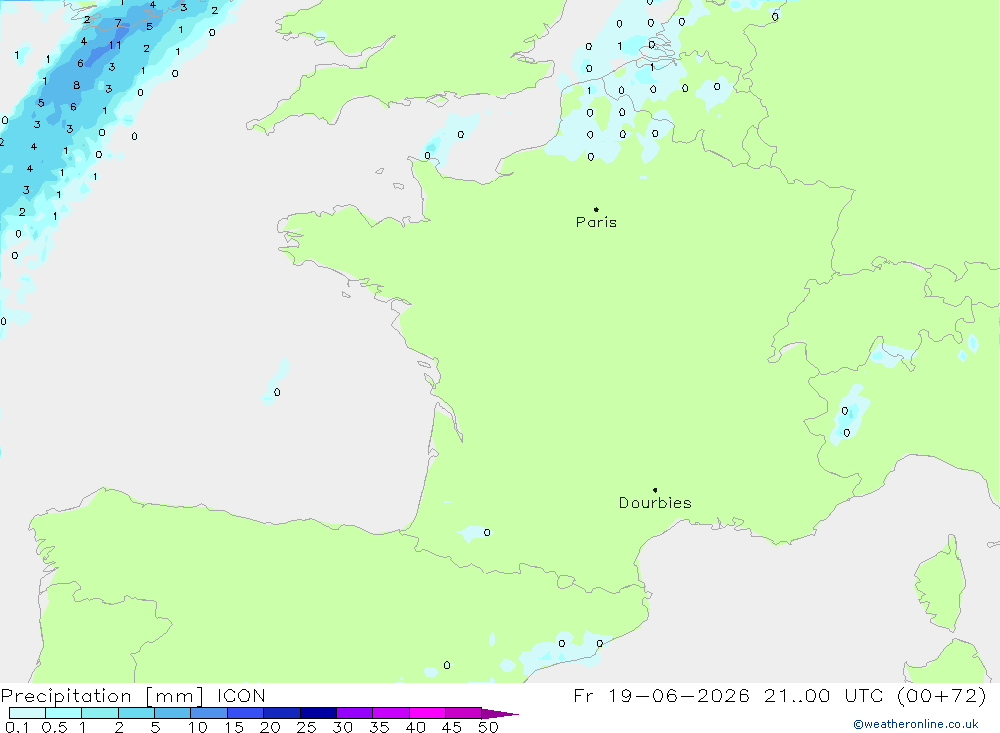Select the 30–35 mm purple legend swatch

click(355, 713)
